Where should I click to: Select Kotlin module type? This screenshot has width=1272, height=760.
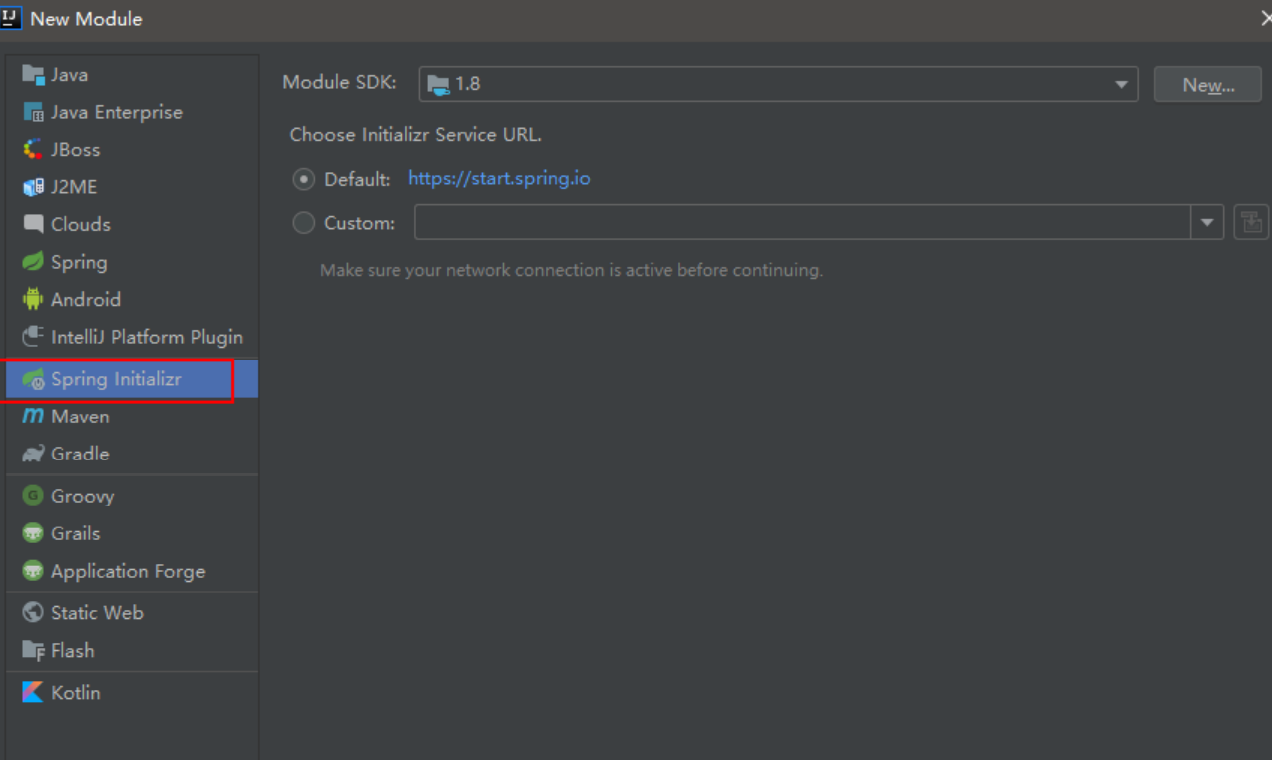coord(132,692)
